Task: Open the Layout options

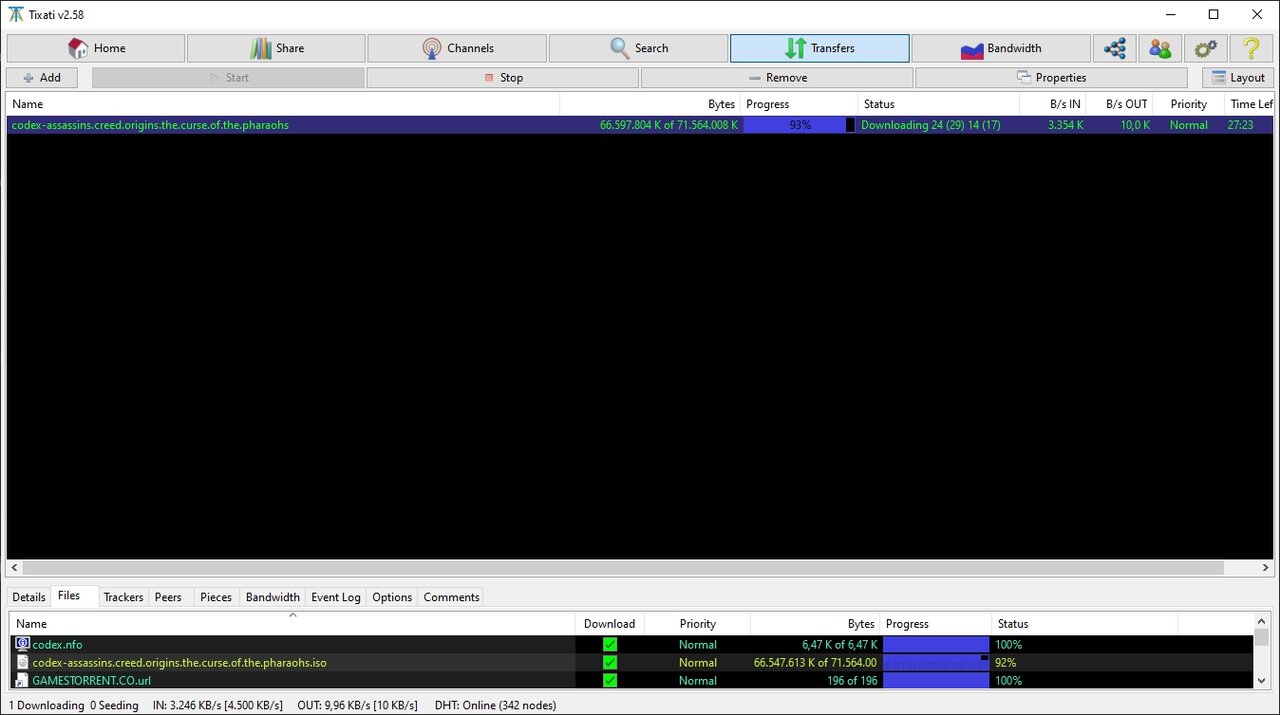Action: (1238, 77)
